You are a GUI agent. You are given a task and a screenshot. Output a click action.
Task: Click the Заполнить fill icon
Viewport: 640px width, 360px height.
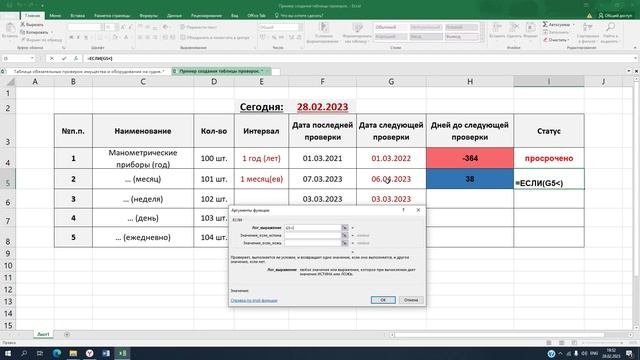pos(545,32)
